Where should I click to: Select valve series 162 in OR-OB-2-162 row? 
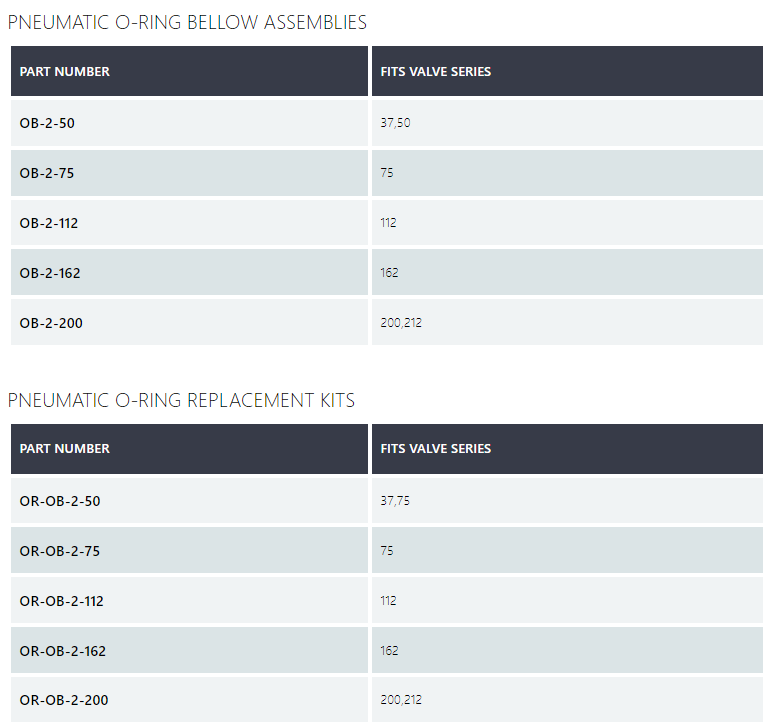tap(389, 651)
